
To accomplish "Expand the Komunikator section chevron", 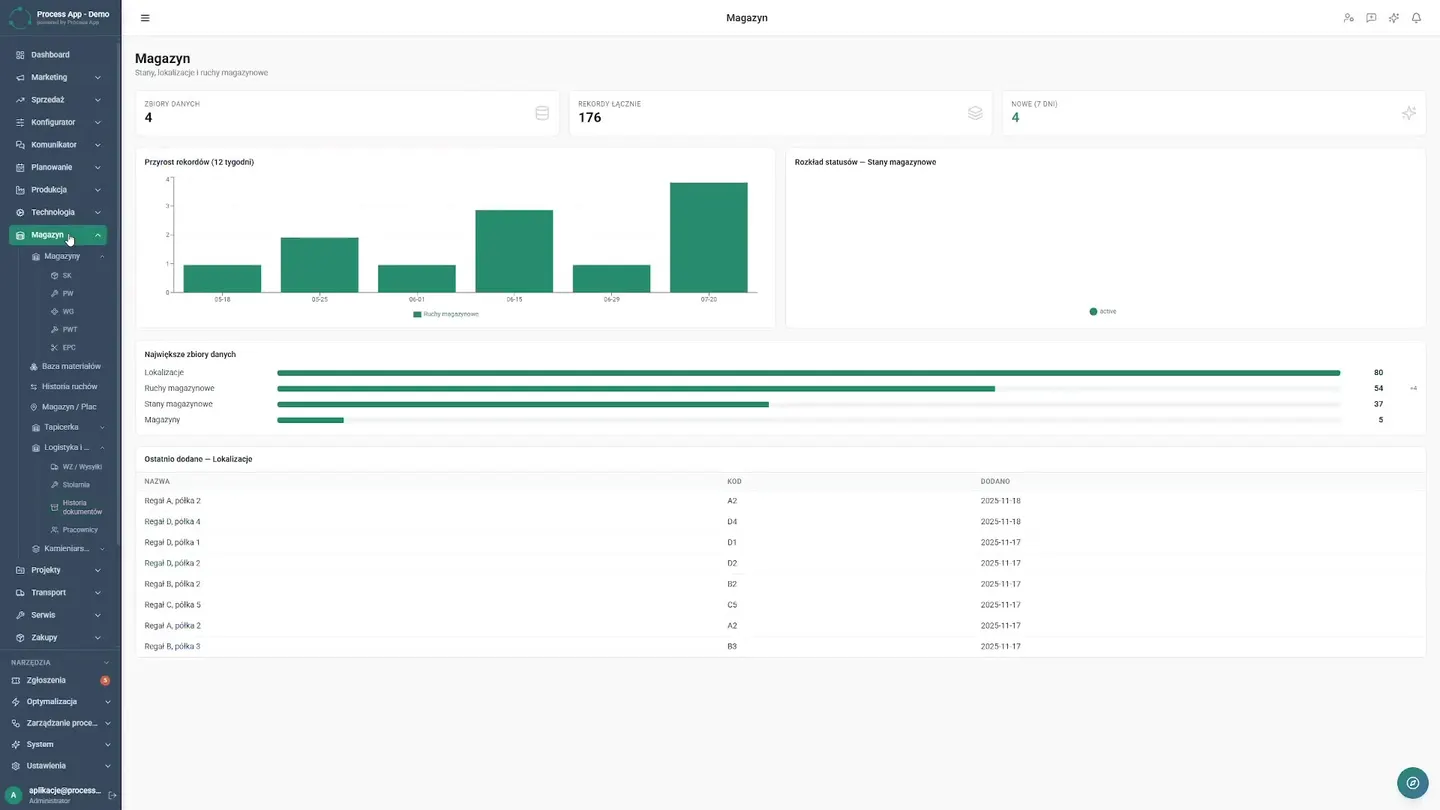I will (x=98, y=145).
